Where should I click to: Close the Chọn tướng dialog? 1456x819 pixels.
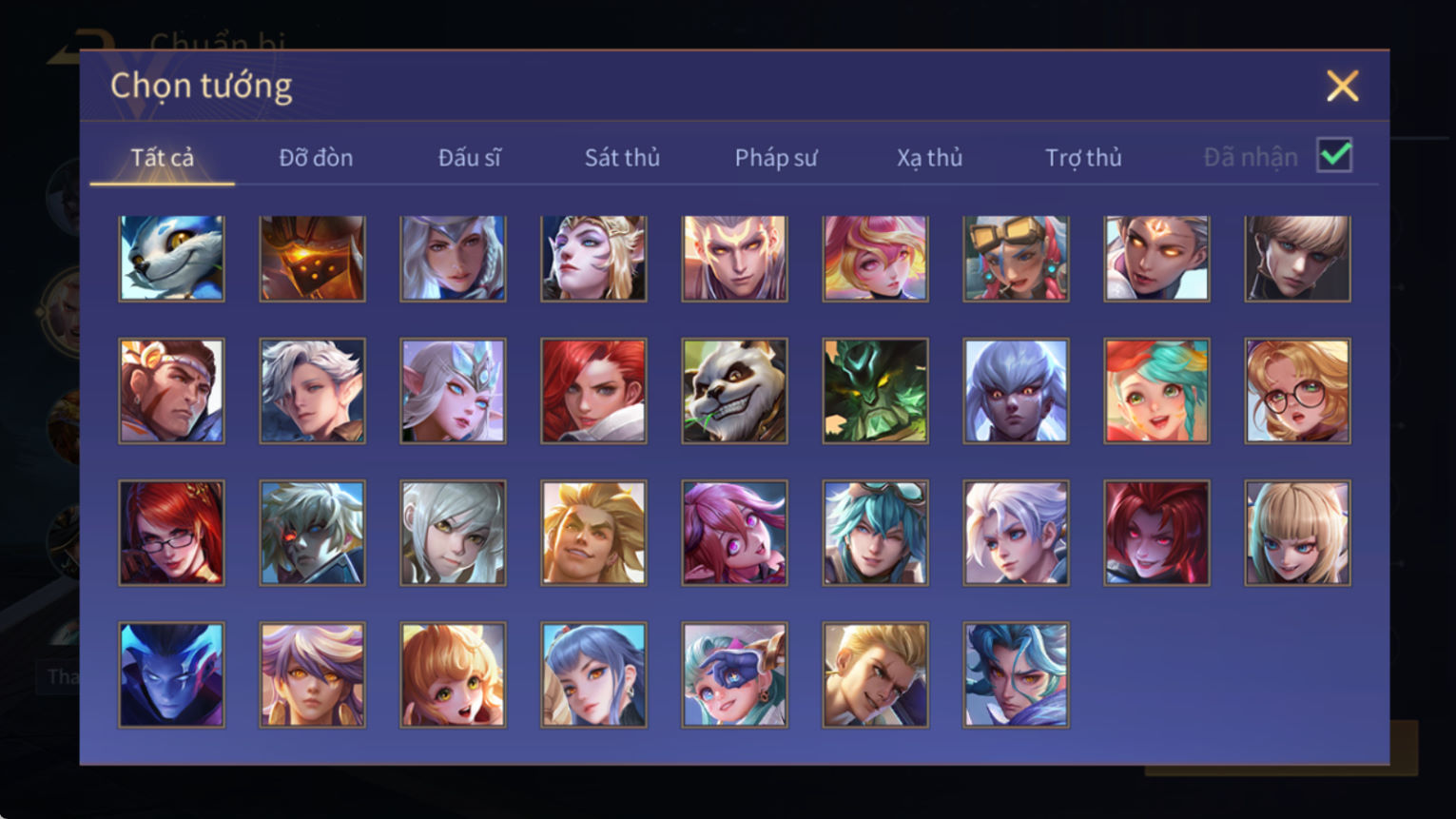1342,87
